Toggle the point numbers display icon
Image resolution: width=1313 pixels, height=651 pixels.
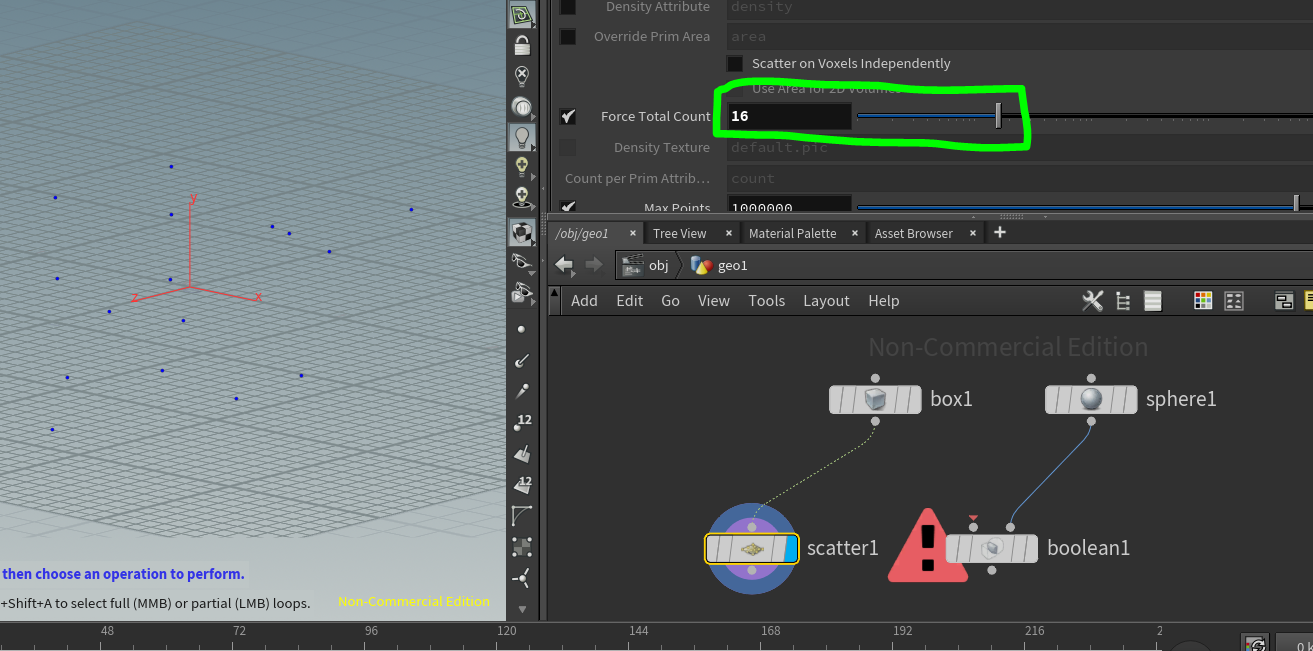522,420
